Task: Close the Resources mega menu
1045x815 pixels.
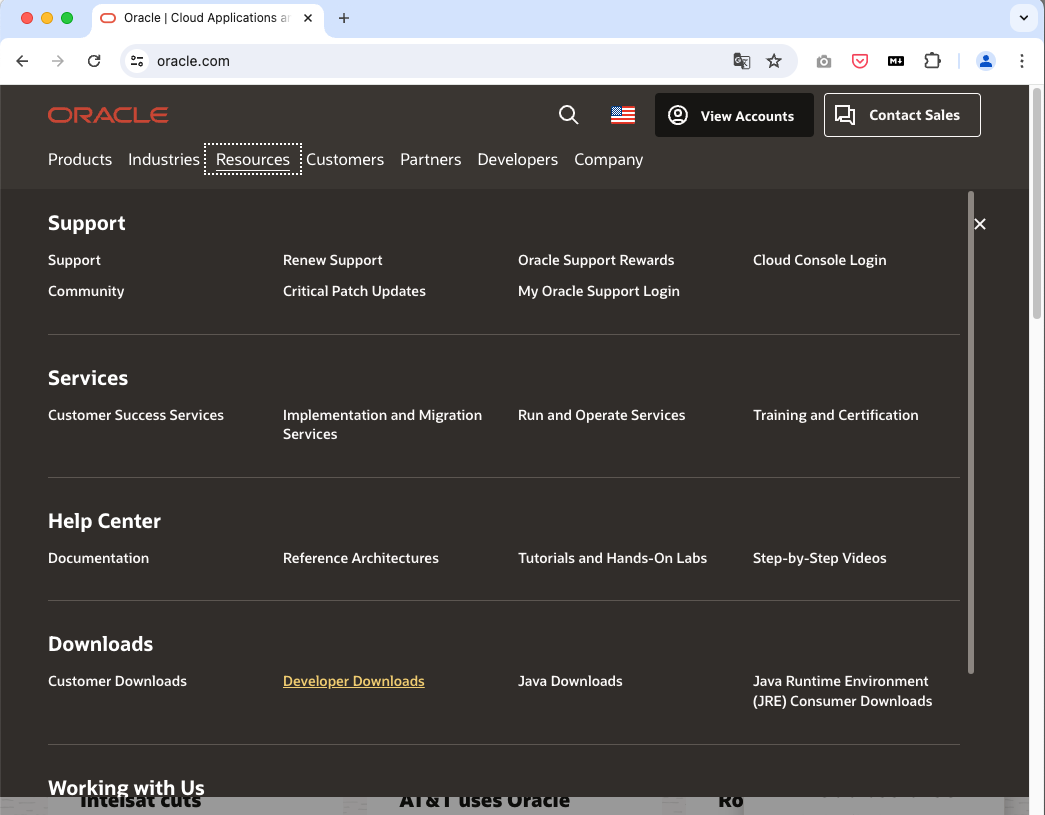Action: [980, 224]
